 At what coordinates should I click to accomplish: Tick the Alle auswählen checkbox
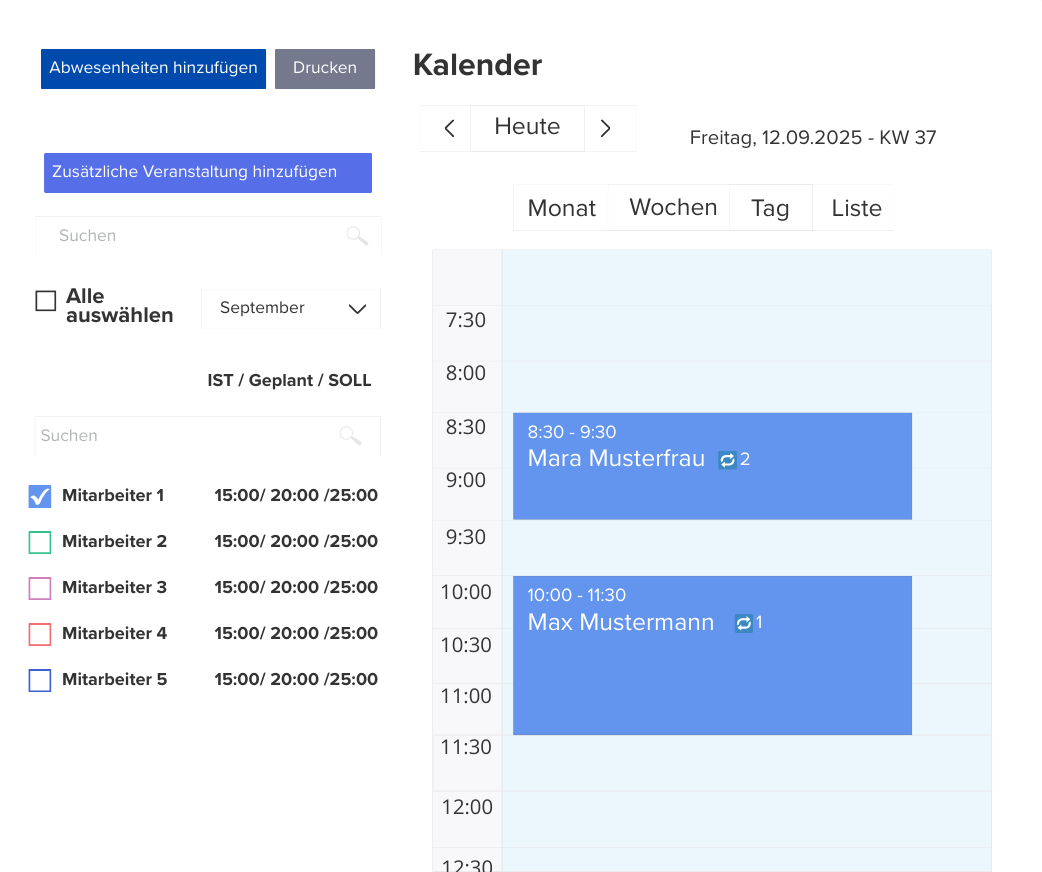pos(46,300)
